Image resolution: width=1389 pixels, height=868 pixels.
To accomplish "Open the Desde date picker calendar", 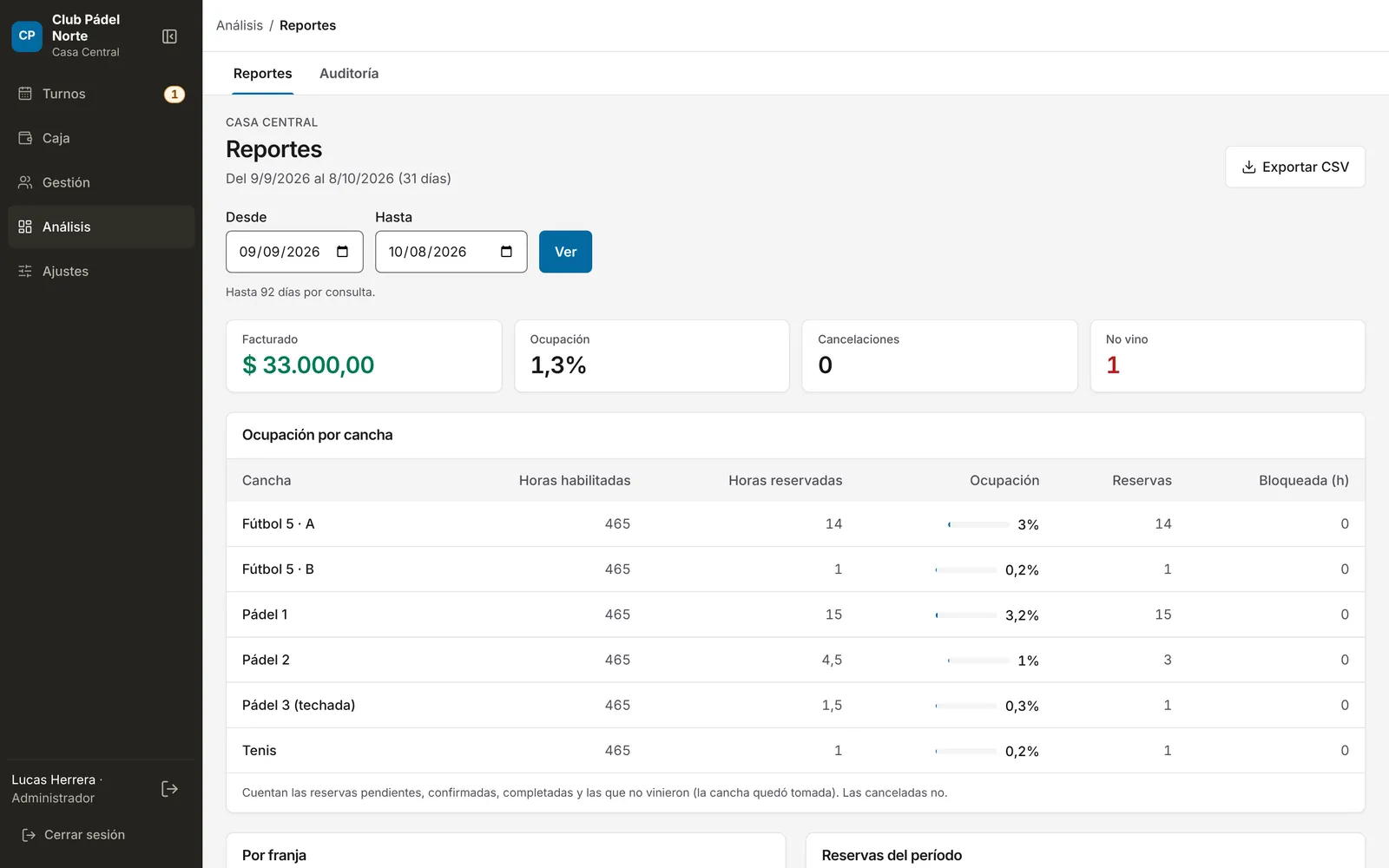I will click(x=343, y=252).
